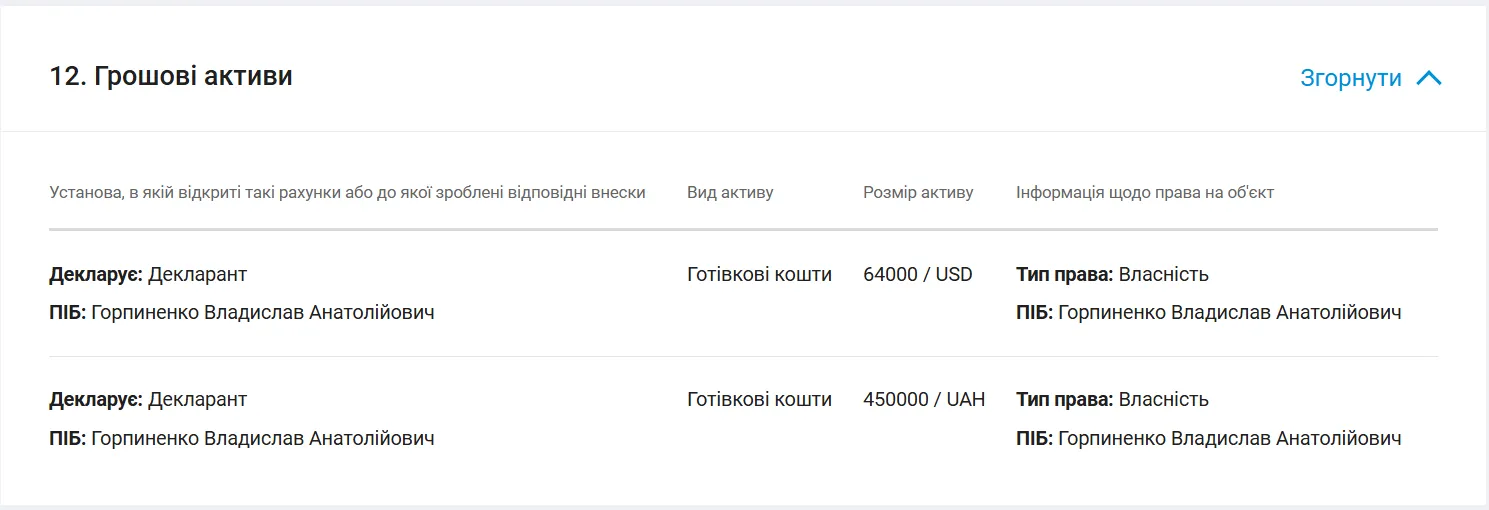Select "Готівкові кошти" in the 64000 USD row
Image resolution: width=1489 pixels, height=510 pixels.
pos(759,274)
